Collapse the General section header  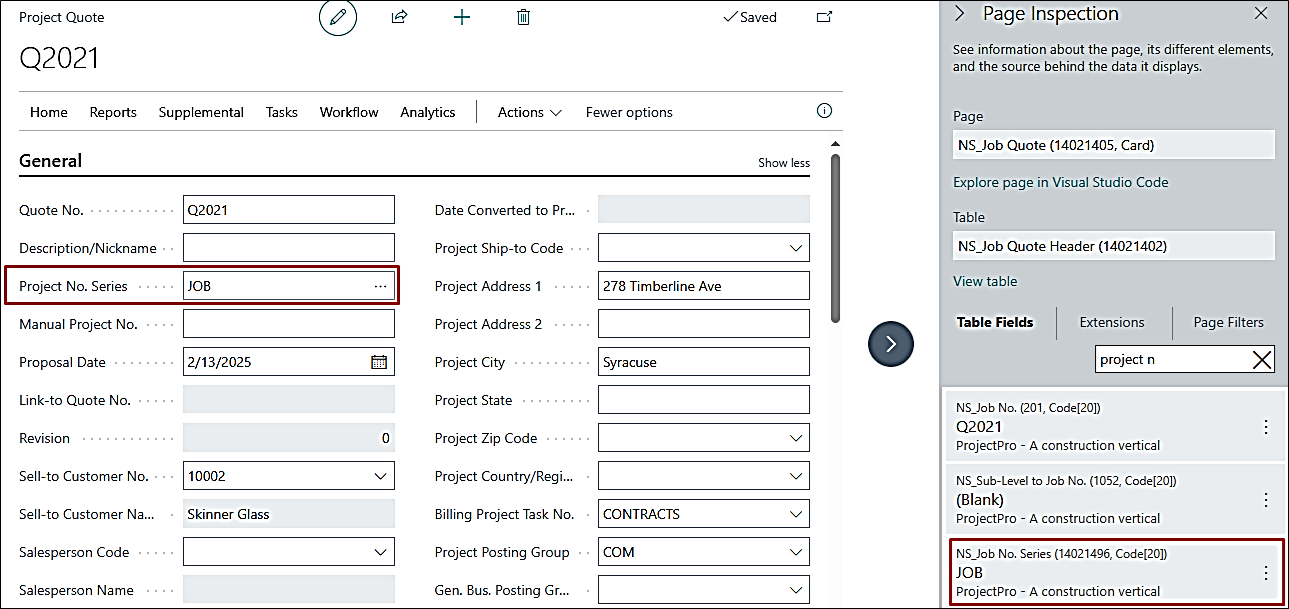[x=51, y=161]
